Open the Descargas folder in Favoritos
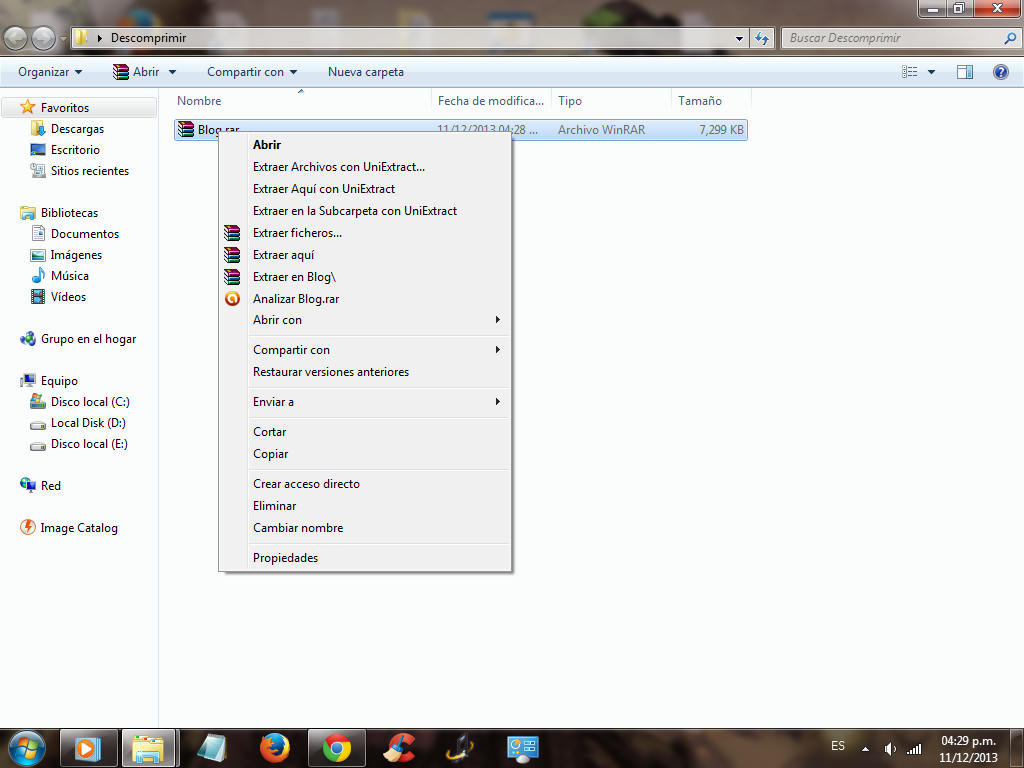 point(77,129)
